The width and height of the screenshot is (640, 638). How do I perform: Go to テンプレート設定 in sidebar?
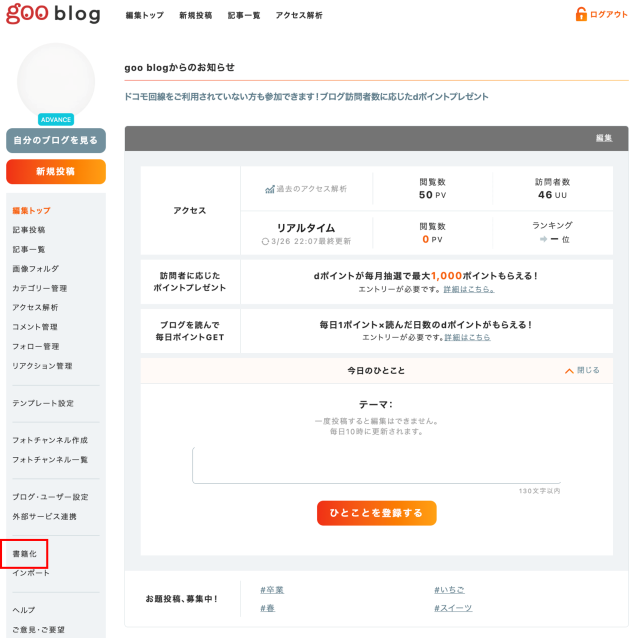click(x=43, y=403)
